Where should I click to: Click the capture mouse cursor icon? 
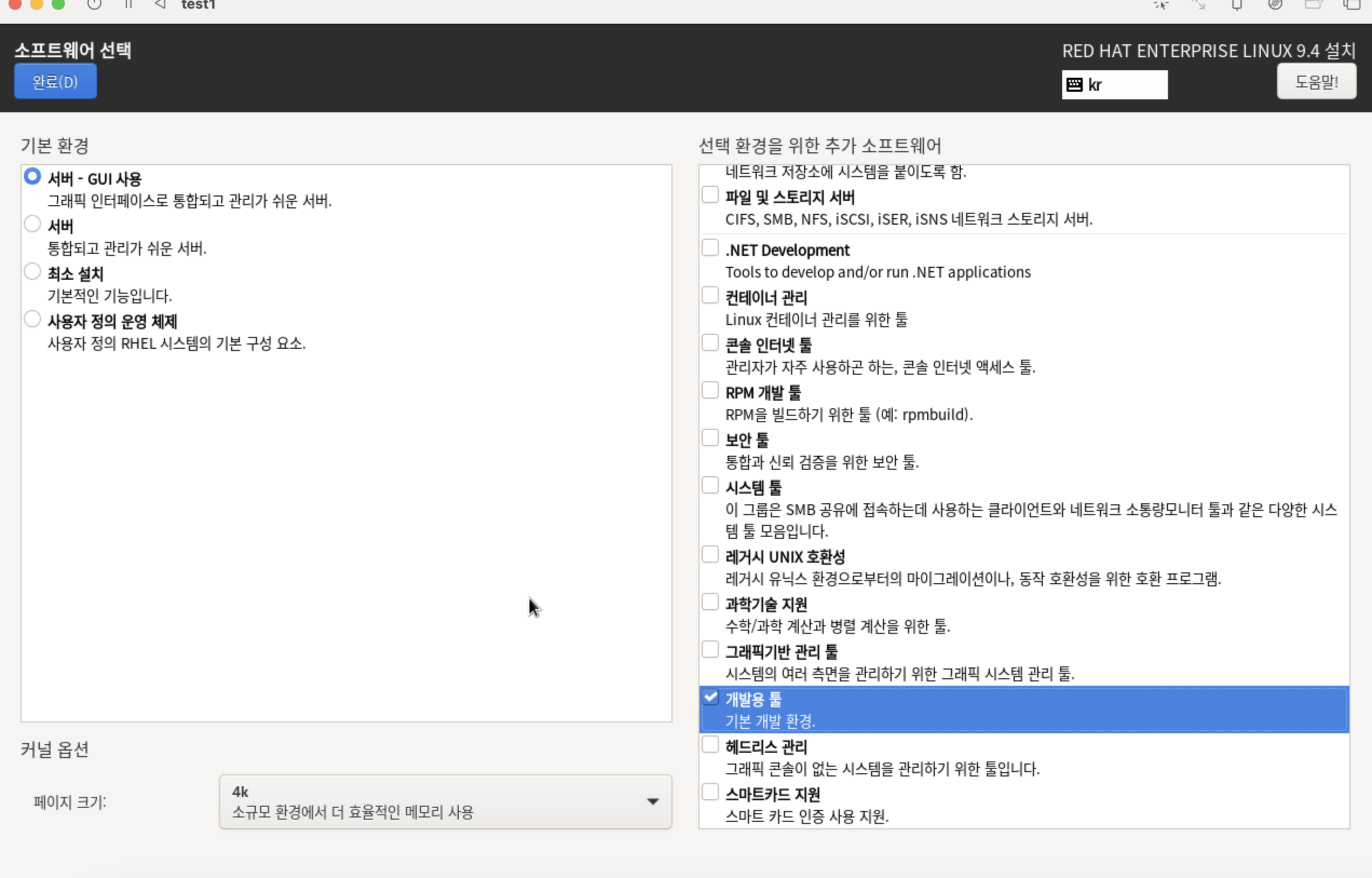(x=1160, y=5)
